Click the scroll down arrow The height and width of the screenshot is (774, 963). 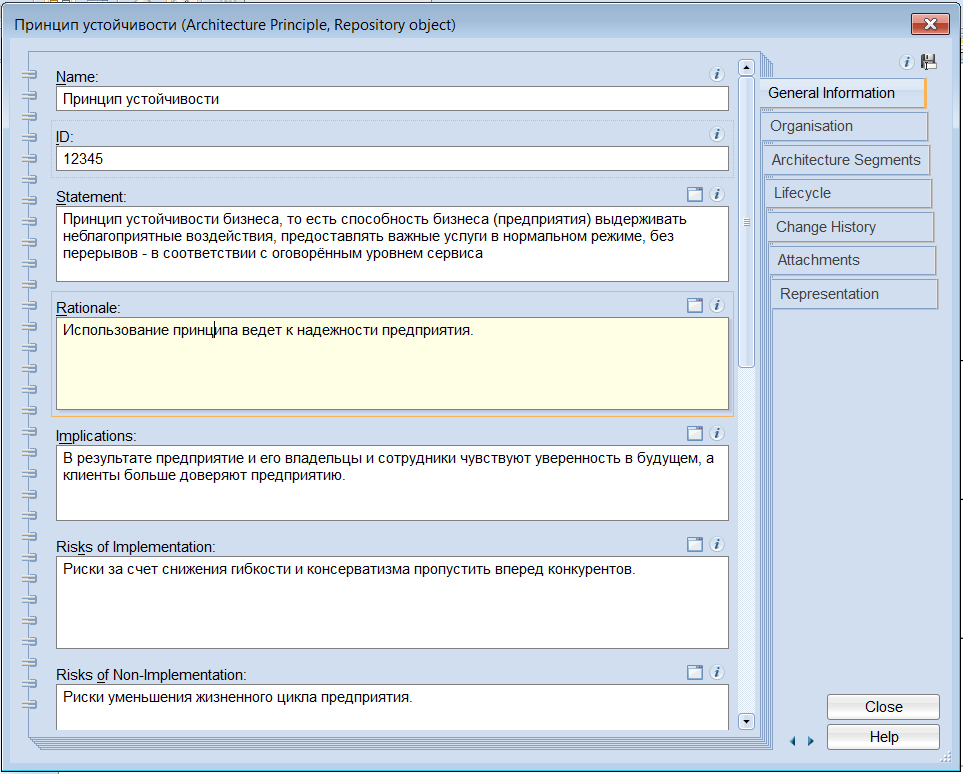746,721
